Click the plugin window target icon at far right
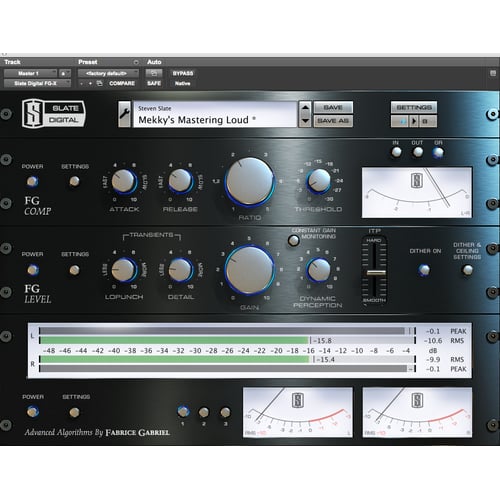Image resolution: width=500 pixels, height=500 pixels. (493, 73)
